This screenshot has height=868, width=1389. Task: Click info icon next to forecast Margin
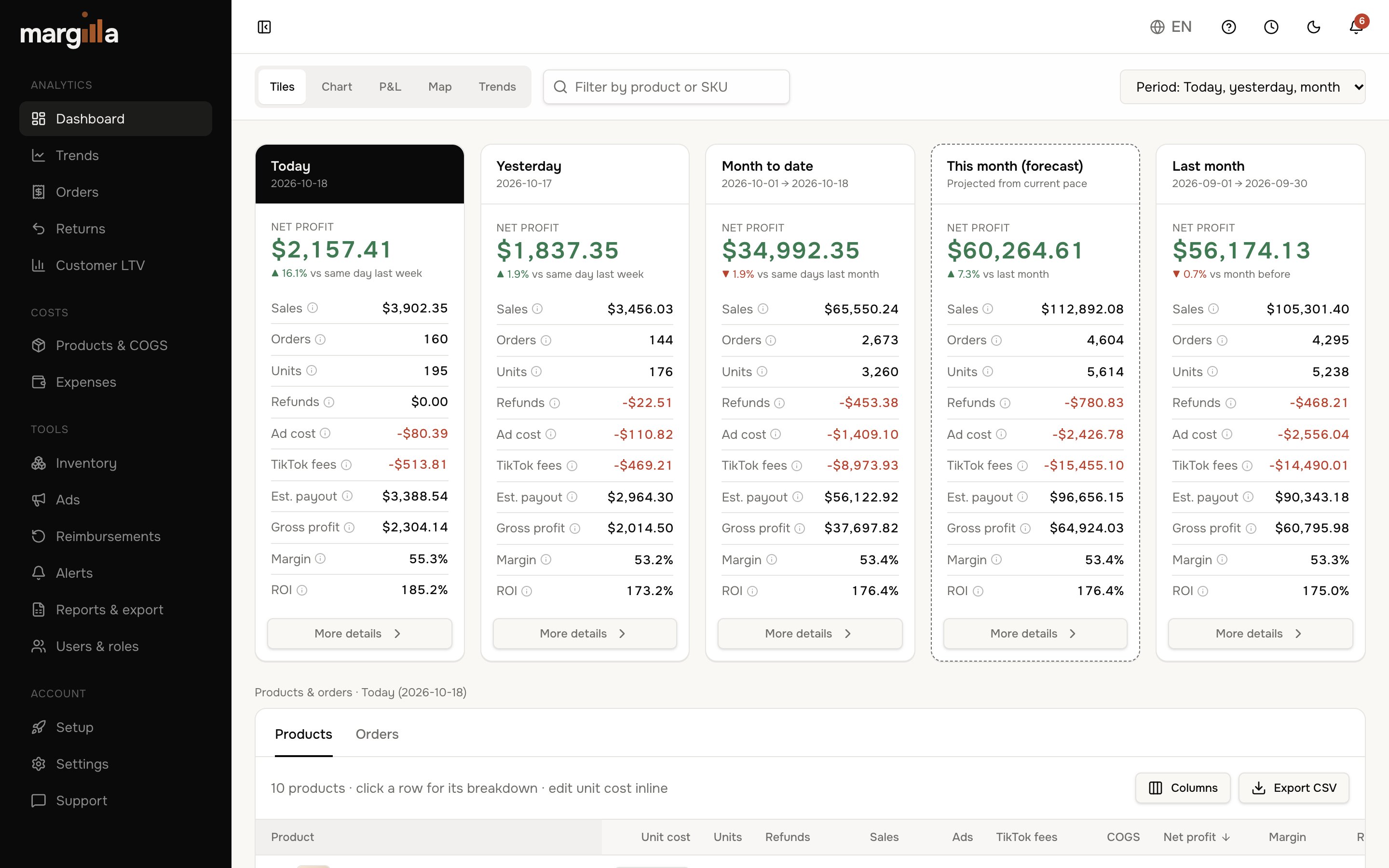click(996, 559)
